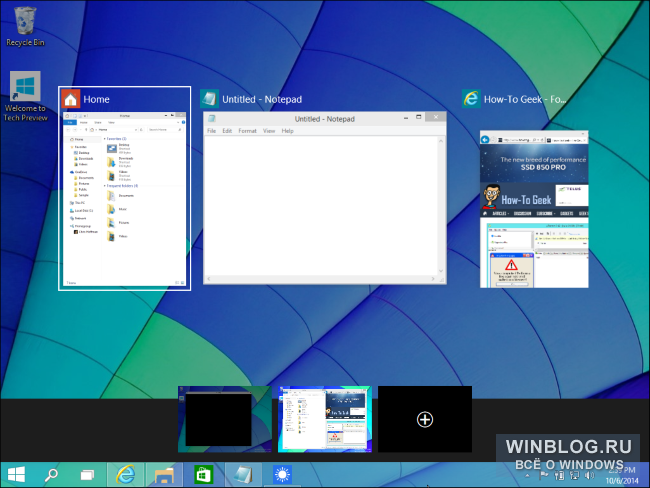Screen dimensions: 650x488
Task: Open Action Center flag icon
Action: [543, 476]
